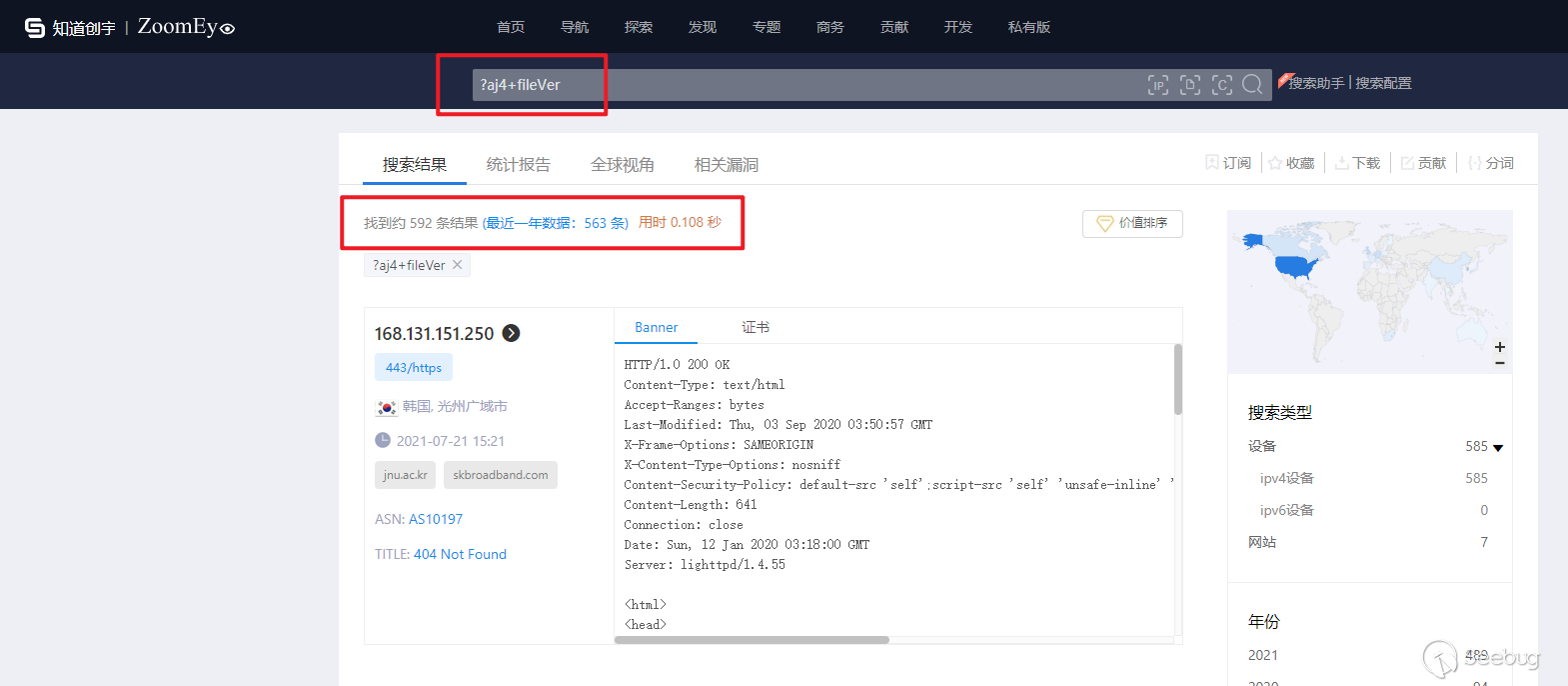This screenshot has height=686, width=1568.
Task: Open 探索 in top navigation
Action: (x=639, y=27)
